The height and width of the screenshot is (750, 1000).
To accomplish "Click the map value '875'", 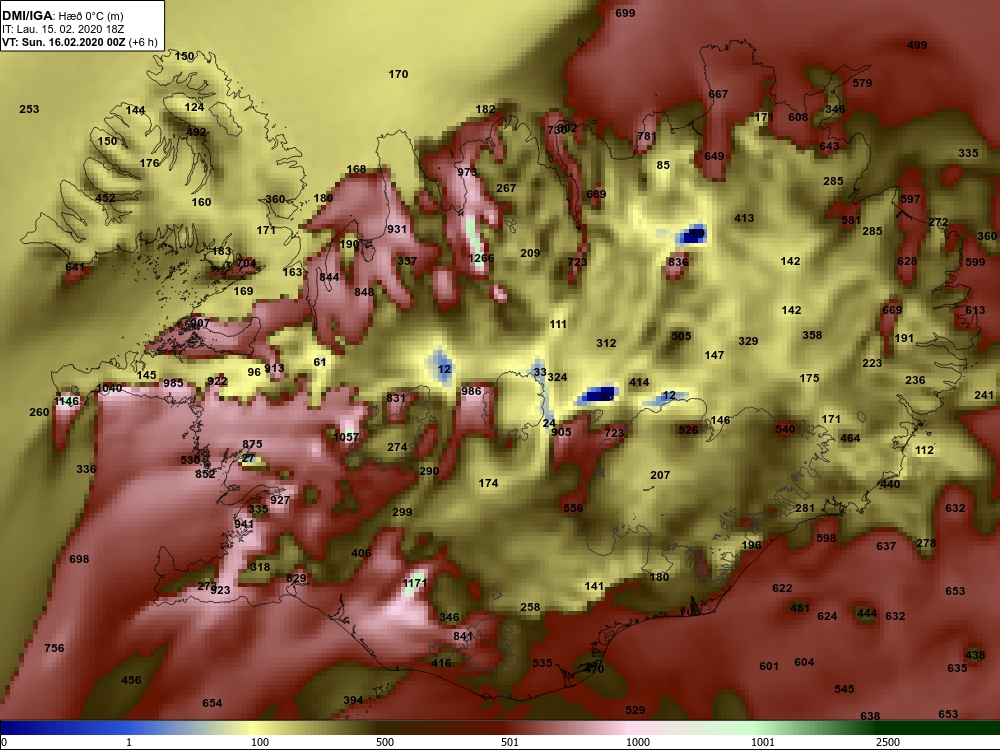I will click(253, 444).
